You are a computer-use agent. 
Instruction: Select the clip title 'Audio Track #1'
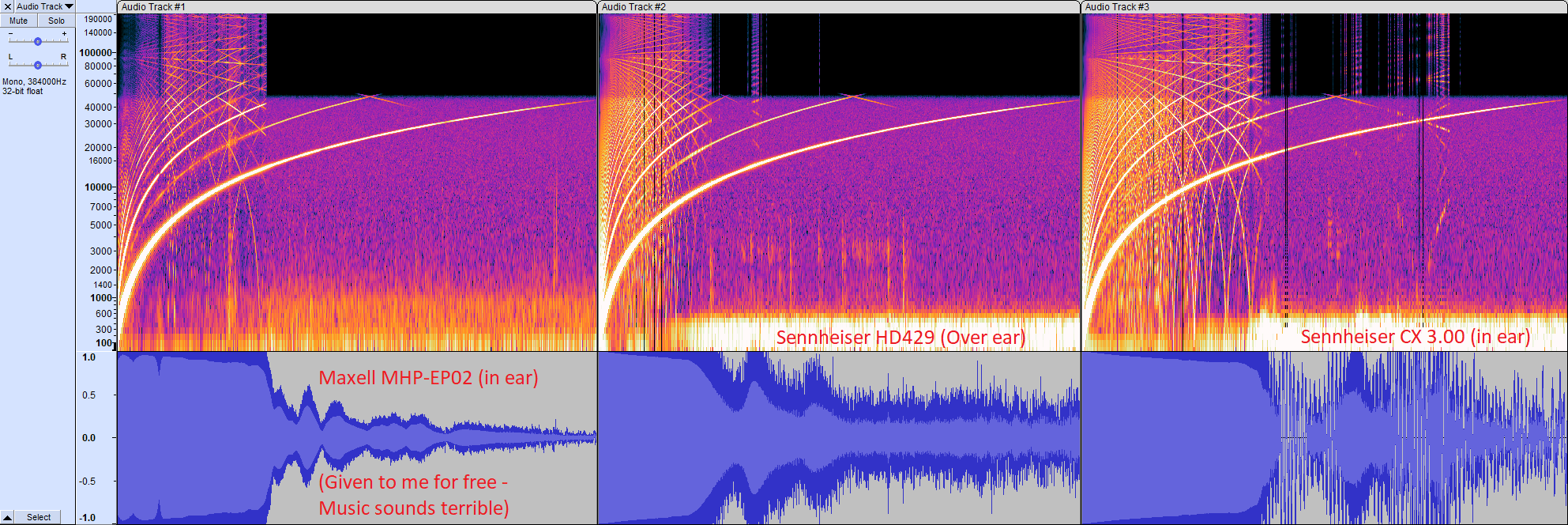[x=153, y=7]
